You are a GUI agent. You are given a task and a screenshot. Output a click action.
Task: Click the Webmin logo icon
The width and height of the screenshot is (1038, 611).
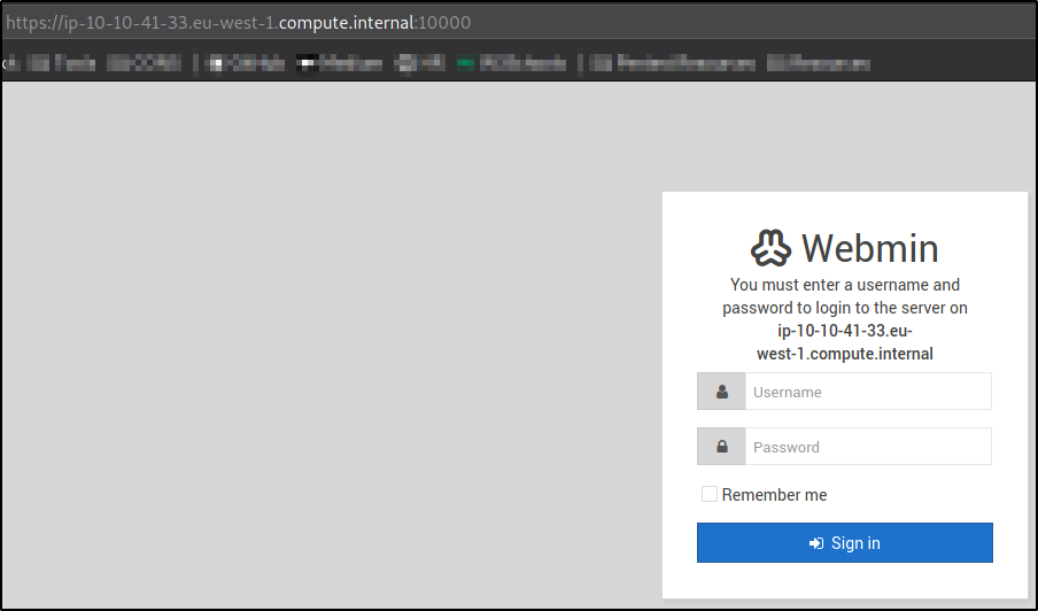coord(771,248)
